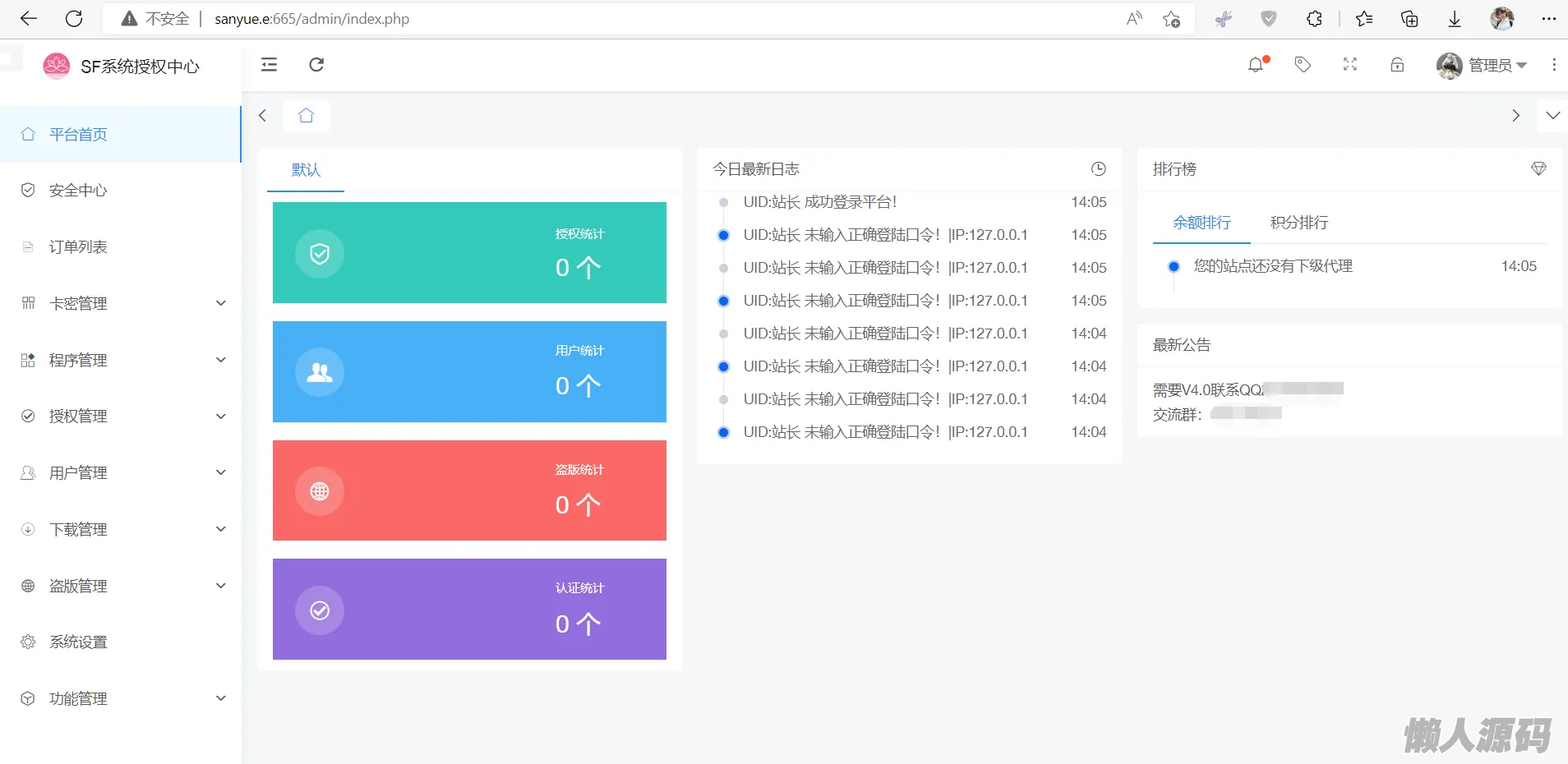The height and width of the screenshot is (764, 1568).
Task: Open the tab list dropdown chevron
Action: click(1552, 116)
